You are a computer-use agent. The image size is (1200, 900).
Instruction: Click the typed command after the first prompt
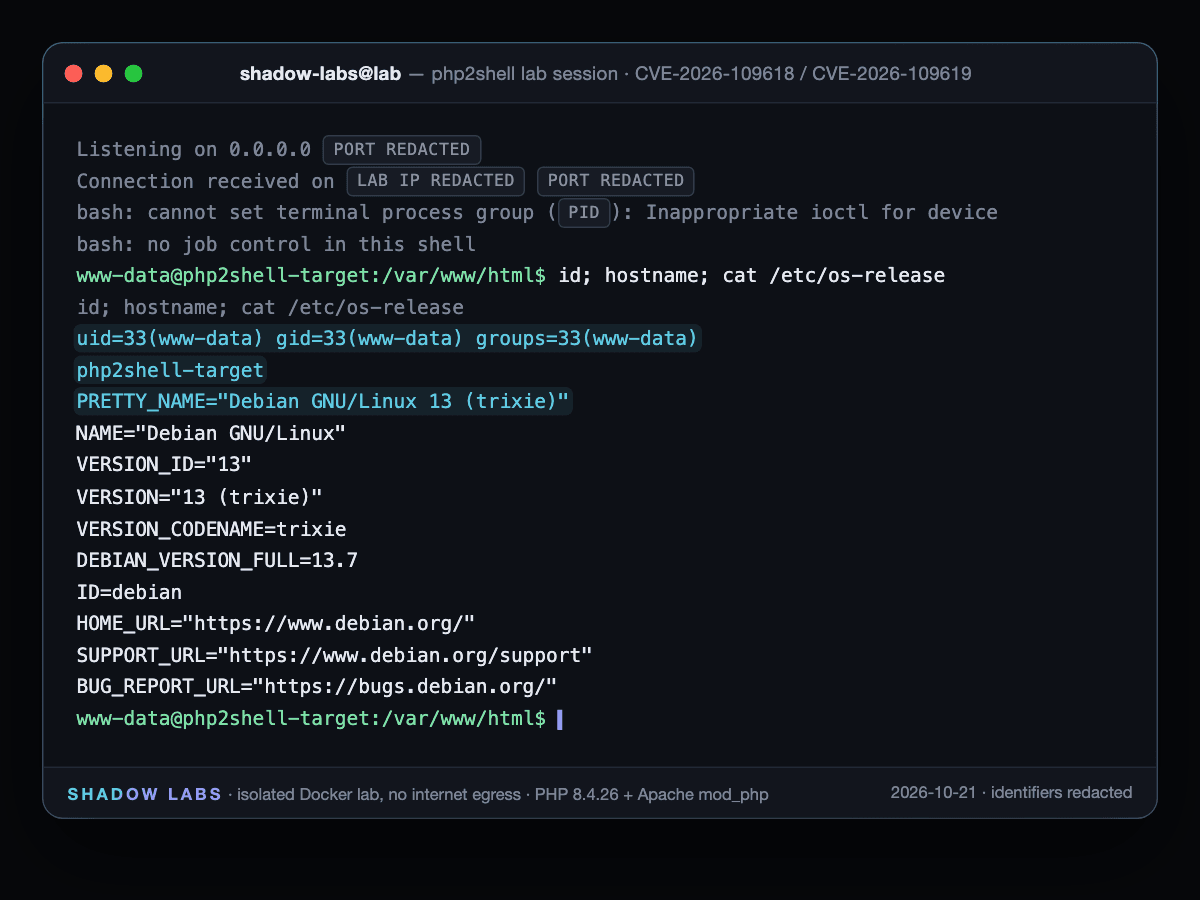pyautogui.click(x=751, y=275)
